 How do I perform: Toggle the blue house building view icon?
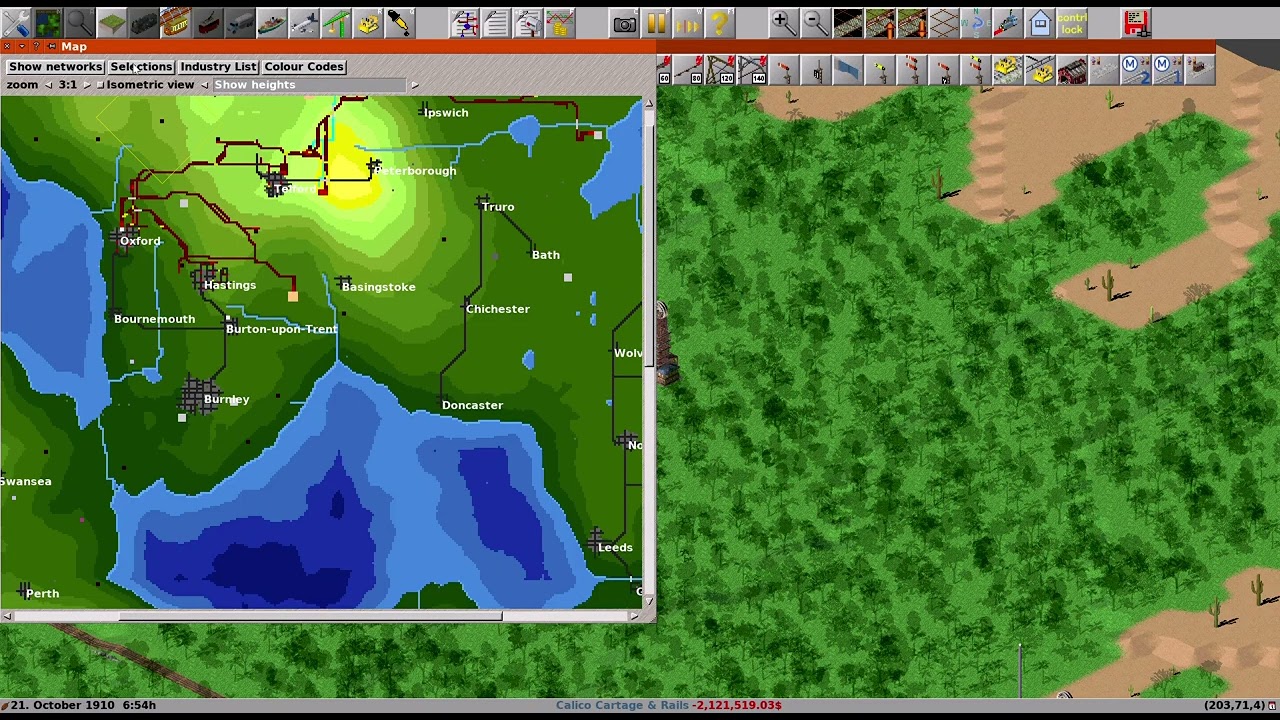1039,22
